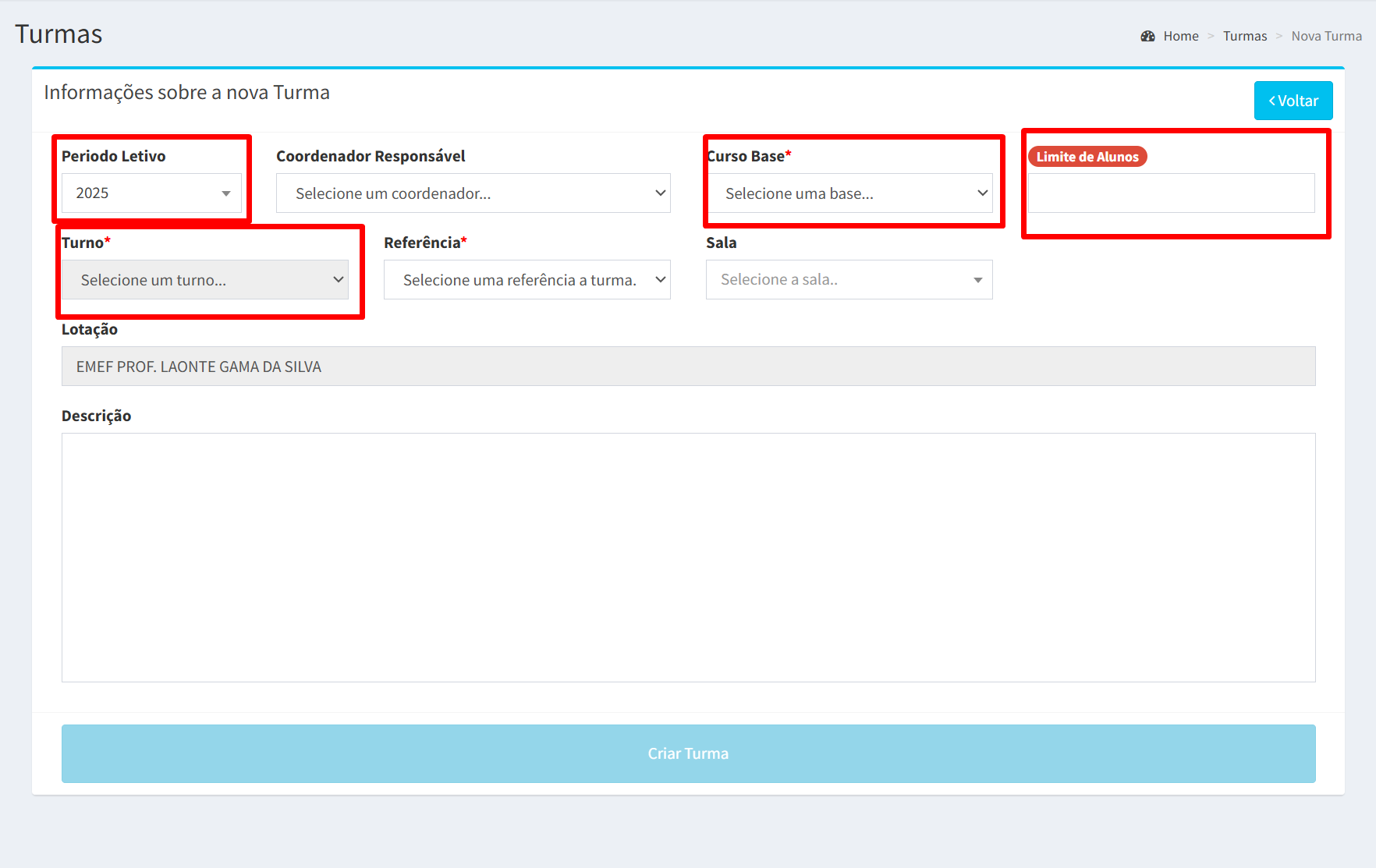
Task: Open the Referência dropdown list
Action: pyautogui.click(x=527, y=279)
